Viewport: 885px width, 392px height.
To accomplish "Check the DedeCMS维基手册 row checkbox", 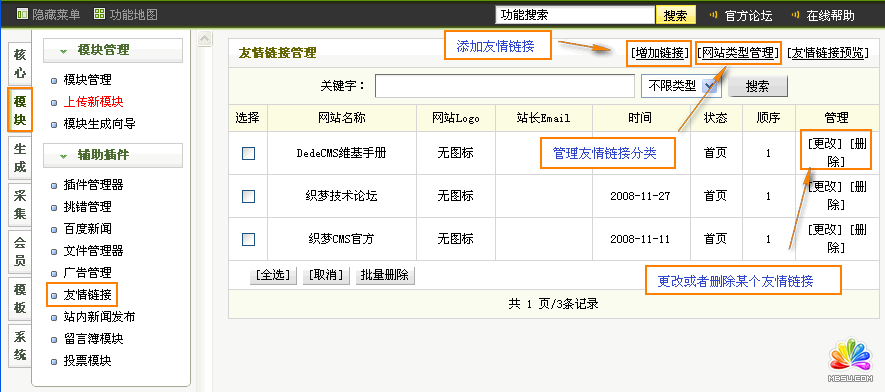I will [248, 153].
